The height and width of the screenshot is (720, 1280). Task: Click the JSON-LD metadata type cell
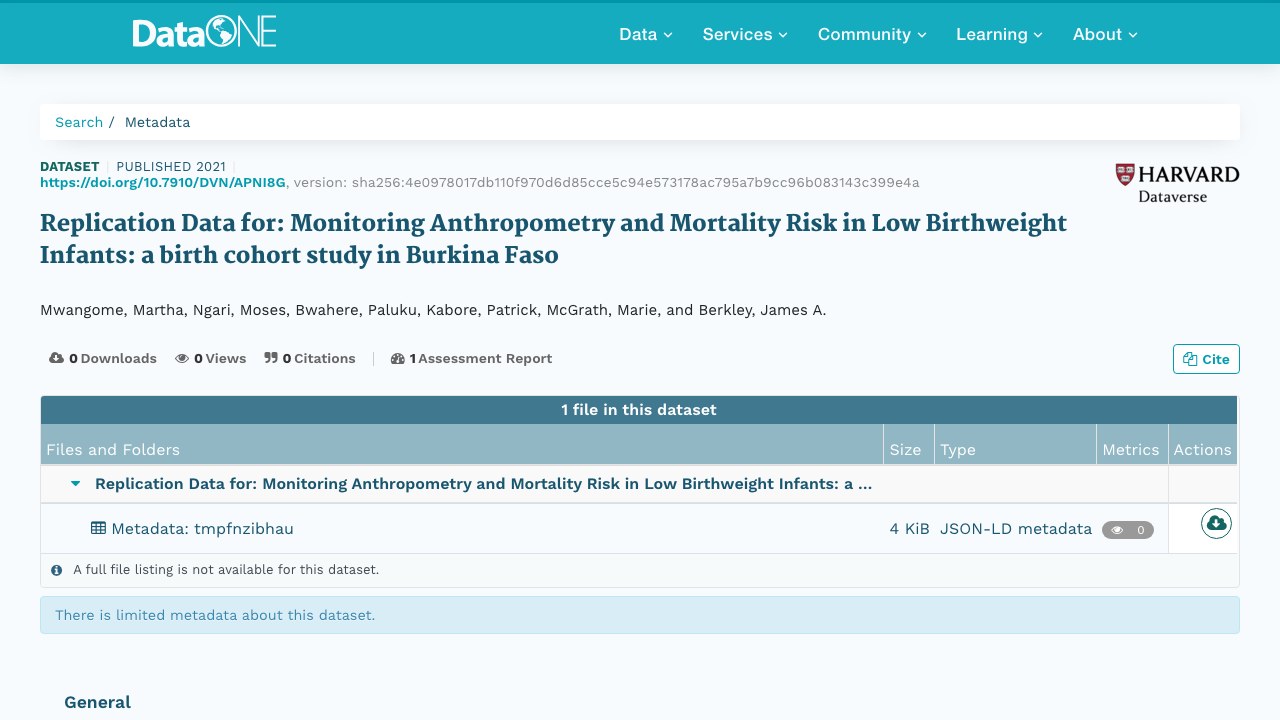click(x=1015, y=528)
